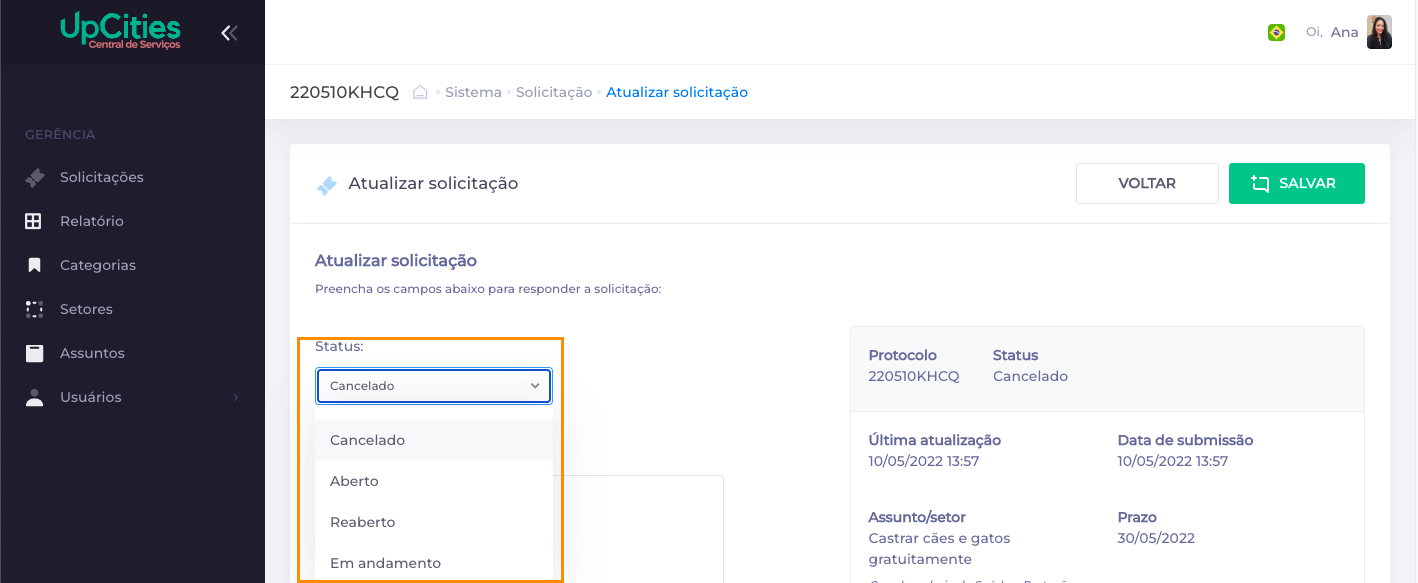Click Atualizar solicitação breadcrumb link
Viewport: 1418px width, 583px height.
tap(677, 92)
